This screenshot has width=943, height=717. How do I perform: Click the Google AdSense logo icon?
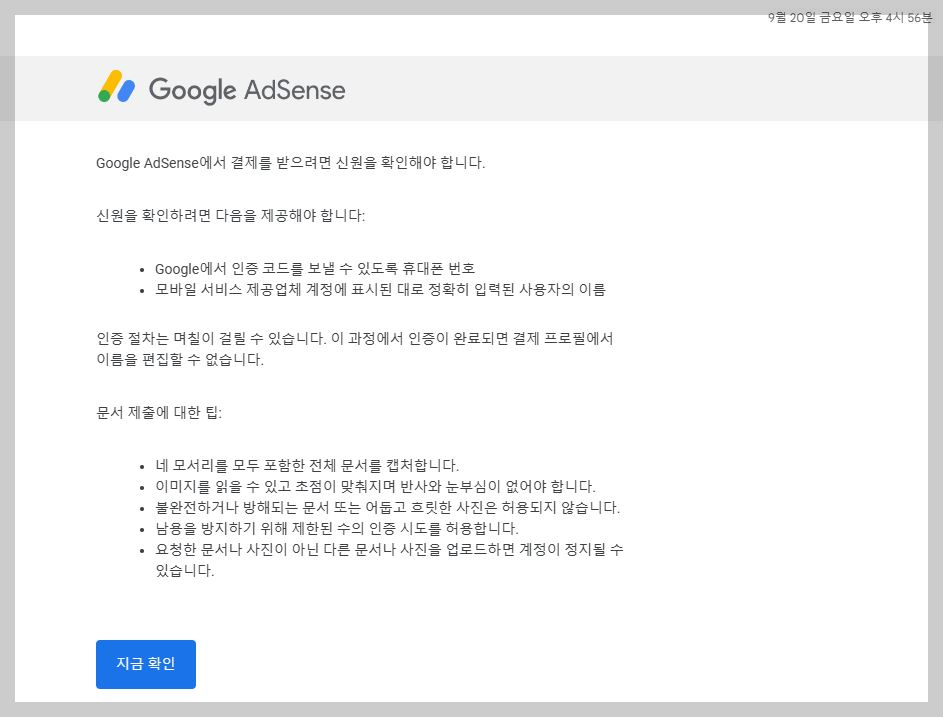click(117, 87)
